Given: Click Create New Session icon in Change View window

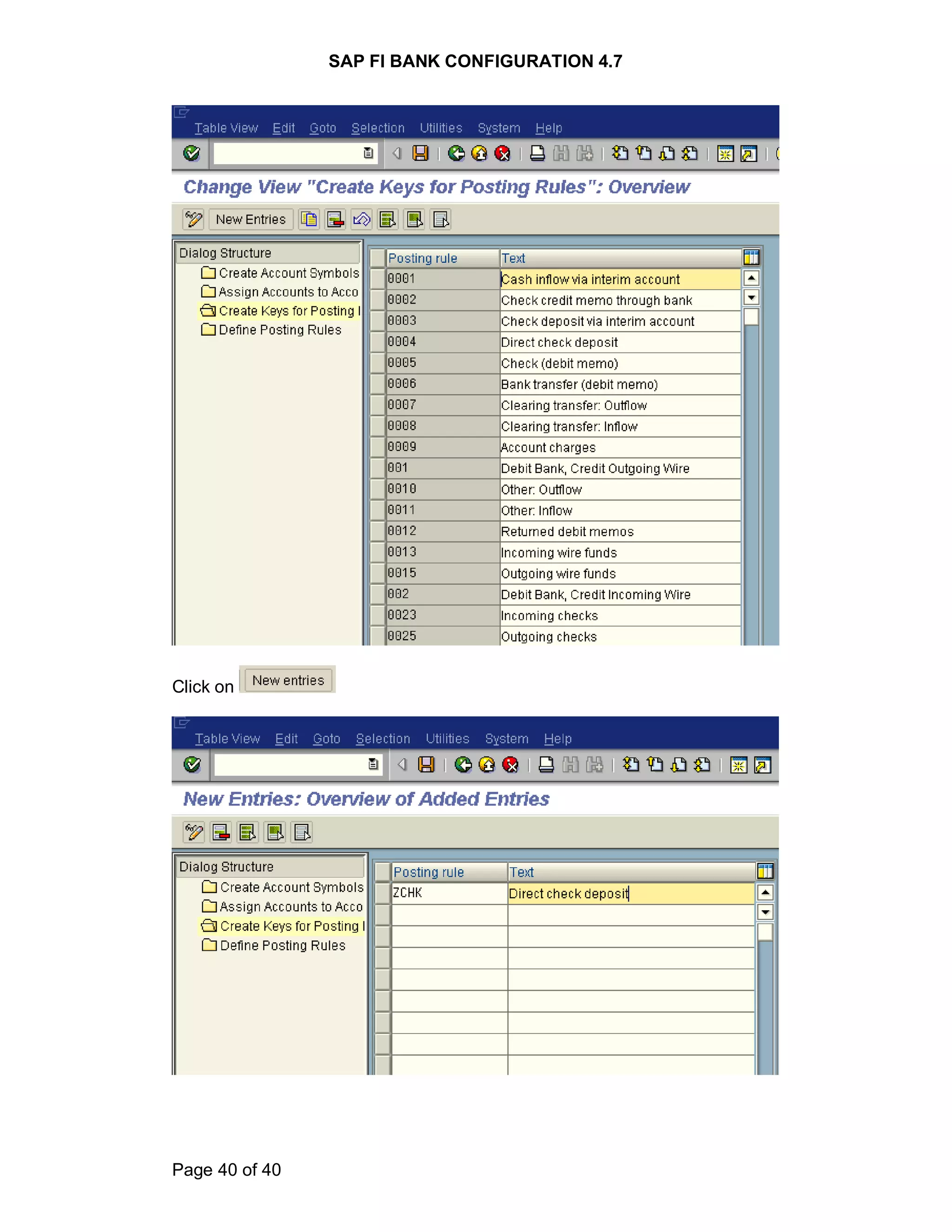Looking at the screenshot, I should point(725,153).
